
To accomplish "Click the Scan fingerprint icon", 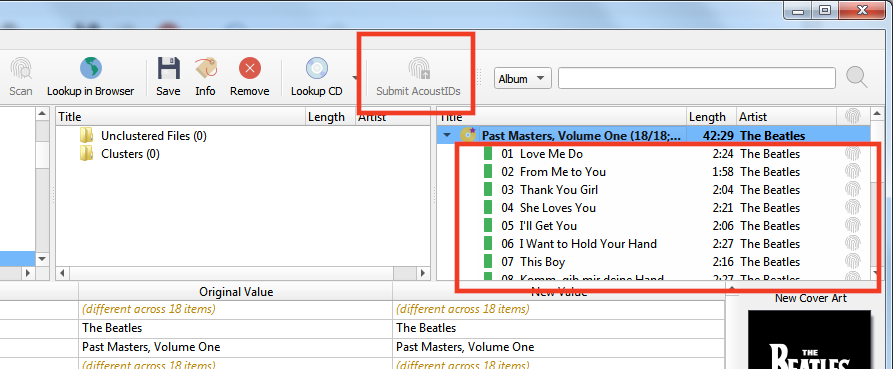I will [21, 69].
